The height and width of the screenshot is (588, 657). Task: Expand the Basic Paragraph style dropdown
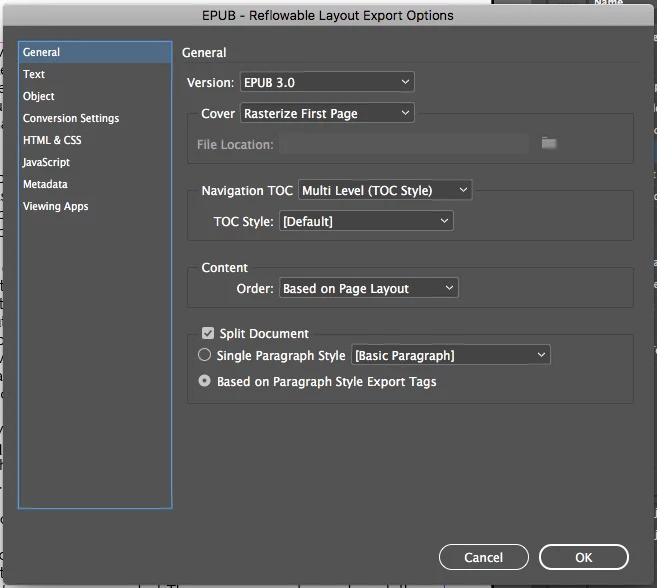click(x=451, y=355)
